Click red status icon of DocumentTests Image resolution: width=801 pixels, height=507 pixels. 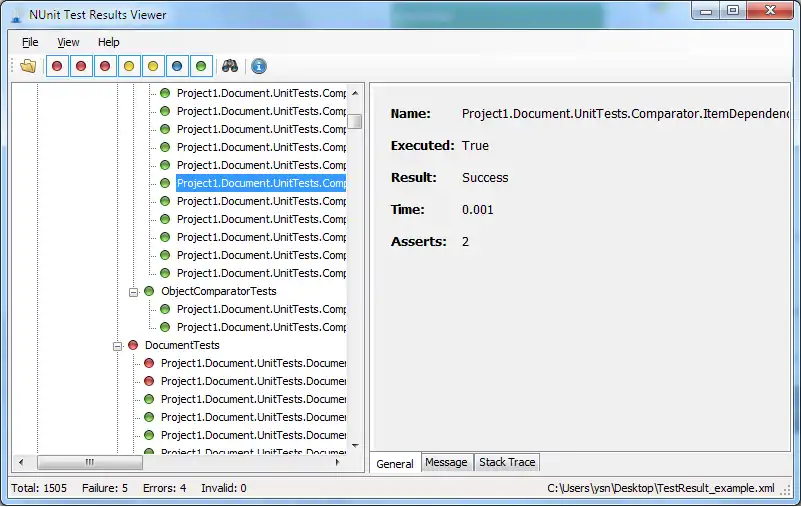(x=133, y=345)
